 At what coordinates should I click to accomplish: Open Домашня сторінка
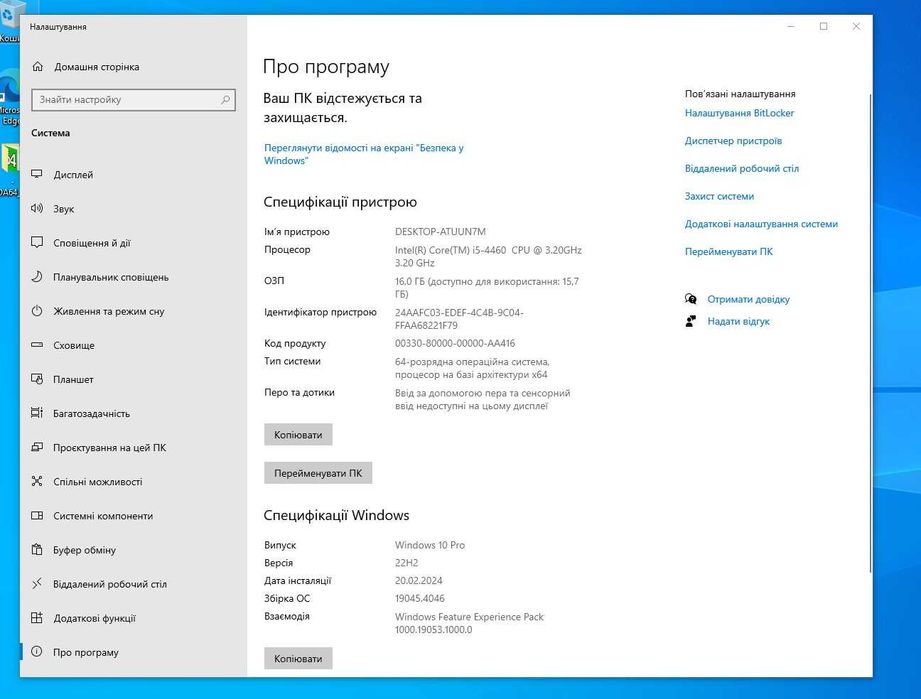(x=97, y=67)
